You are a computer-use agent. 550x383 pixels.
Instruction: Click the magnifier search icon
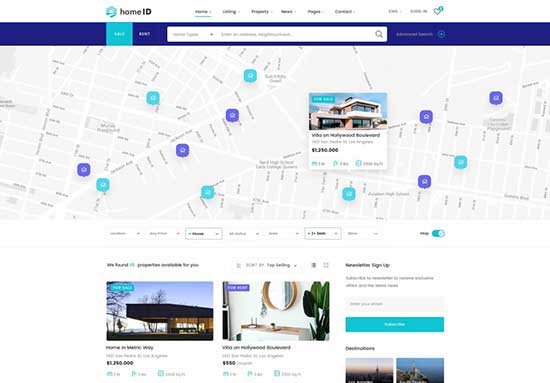[x=379, y=34]
